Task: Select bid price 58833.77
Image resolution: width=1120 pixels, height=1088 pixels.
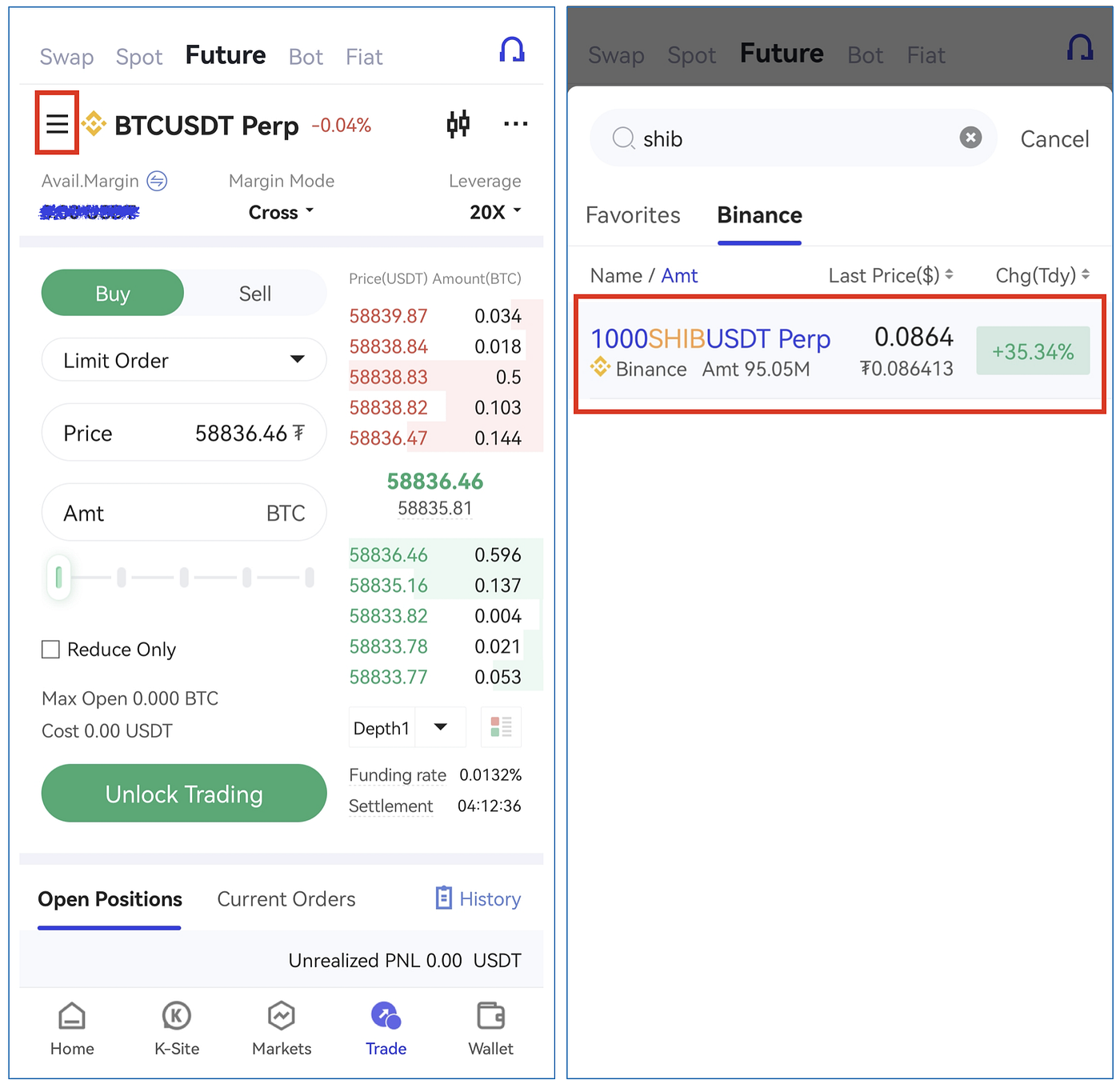Action: tap(389, 677)
